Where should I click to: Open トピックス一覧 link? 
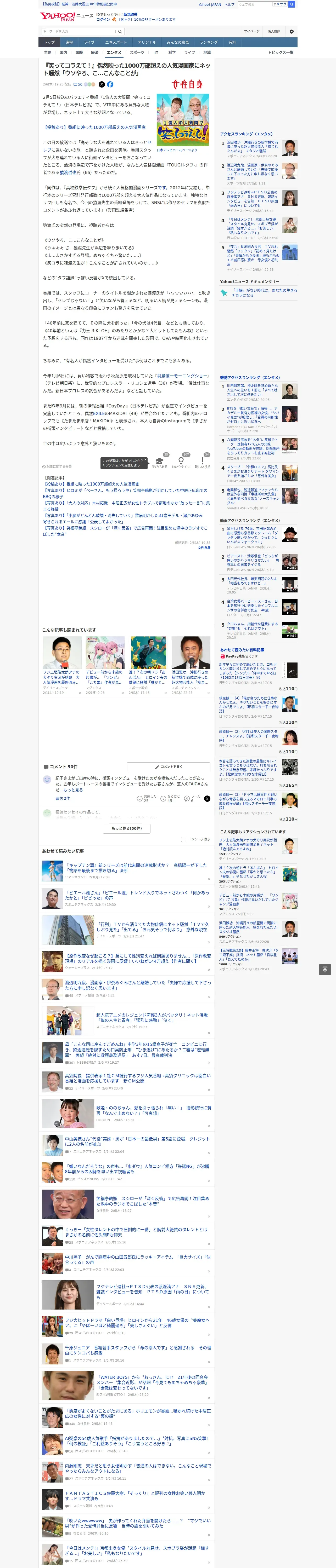tap(281, 52)
